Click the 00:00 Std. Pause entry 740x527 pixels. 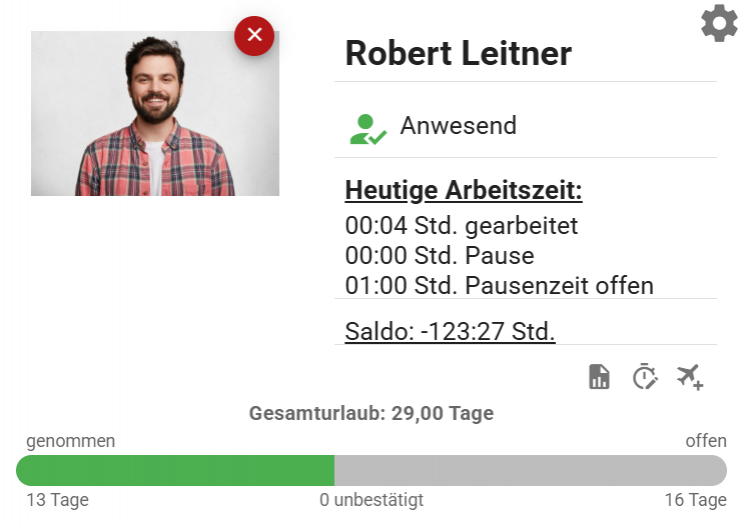point(439,256)
